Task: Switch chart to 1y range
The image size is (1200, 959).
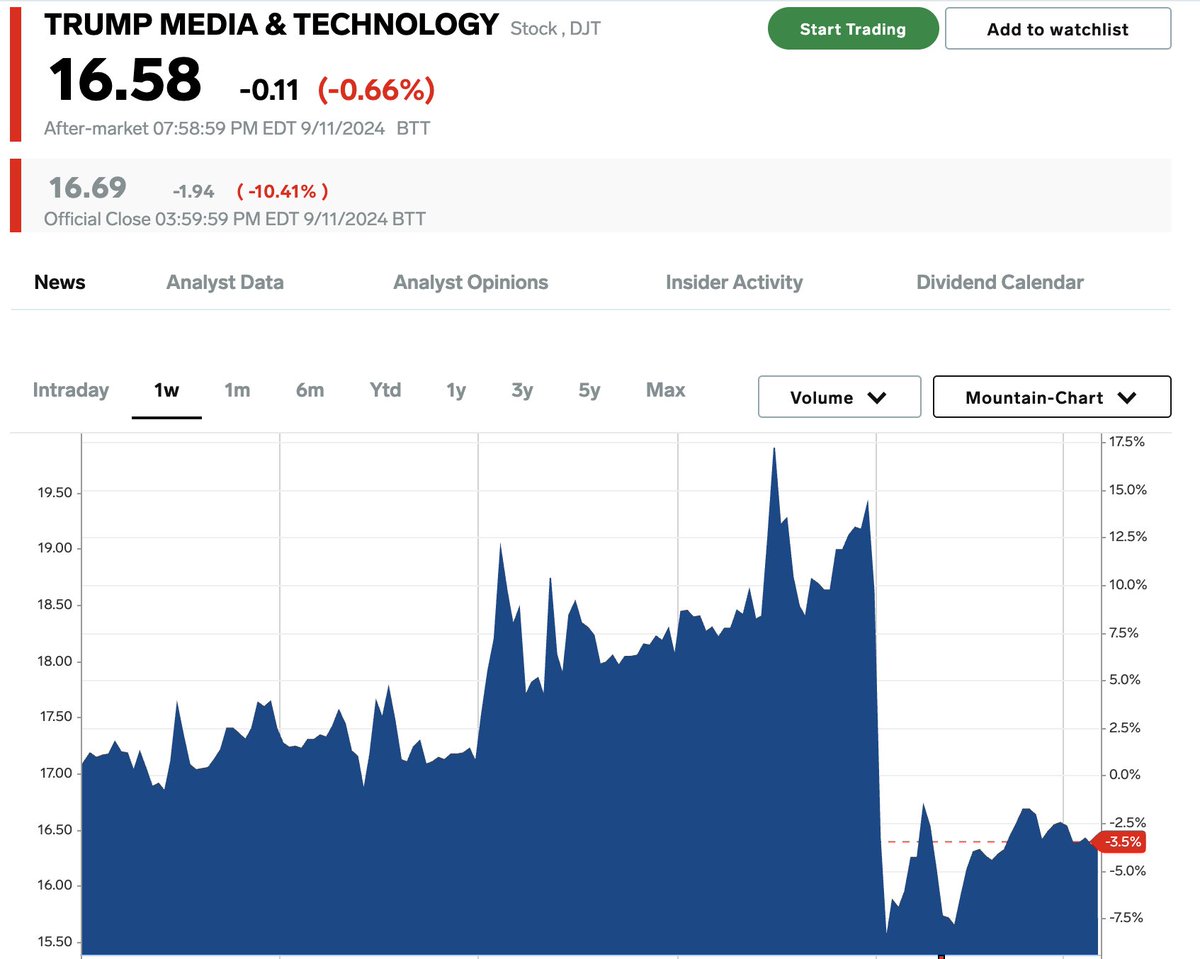Action: [456, 390]
